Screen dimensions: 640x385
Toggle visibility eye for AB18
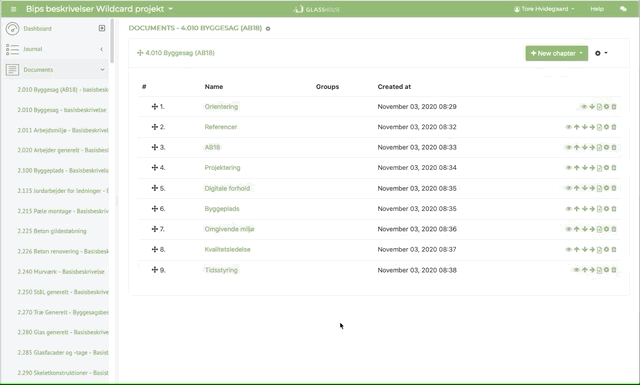(569, 147)
